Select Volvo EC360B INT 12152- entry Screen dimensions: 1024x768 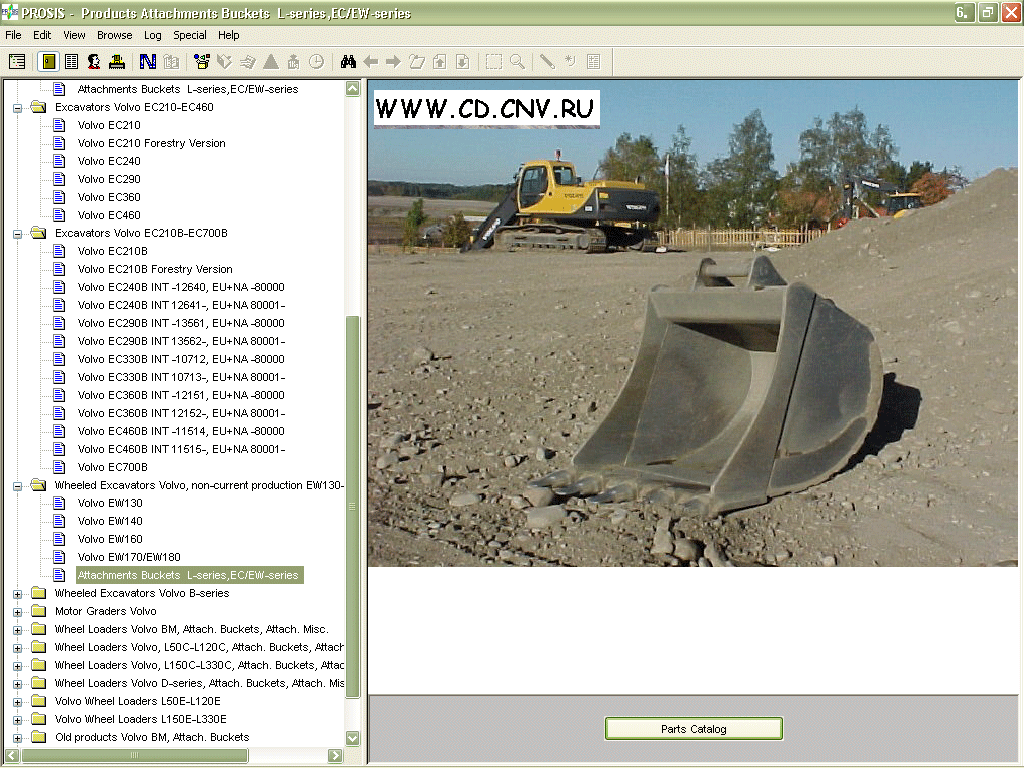point(181,413)
